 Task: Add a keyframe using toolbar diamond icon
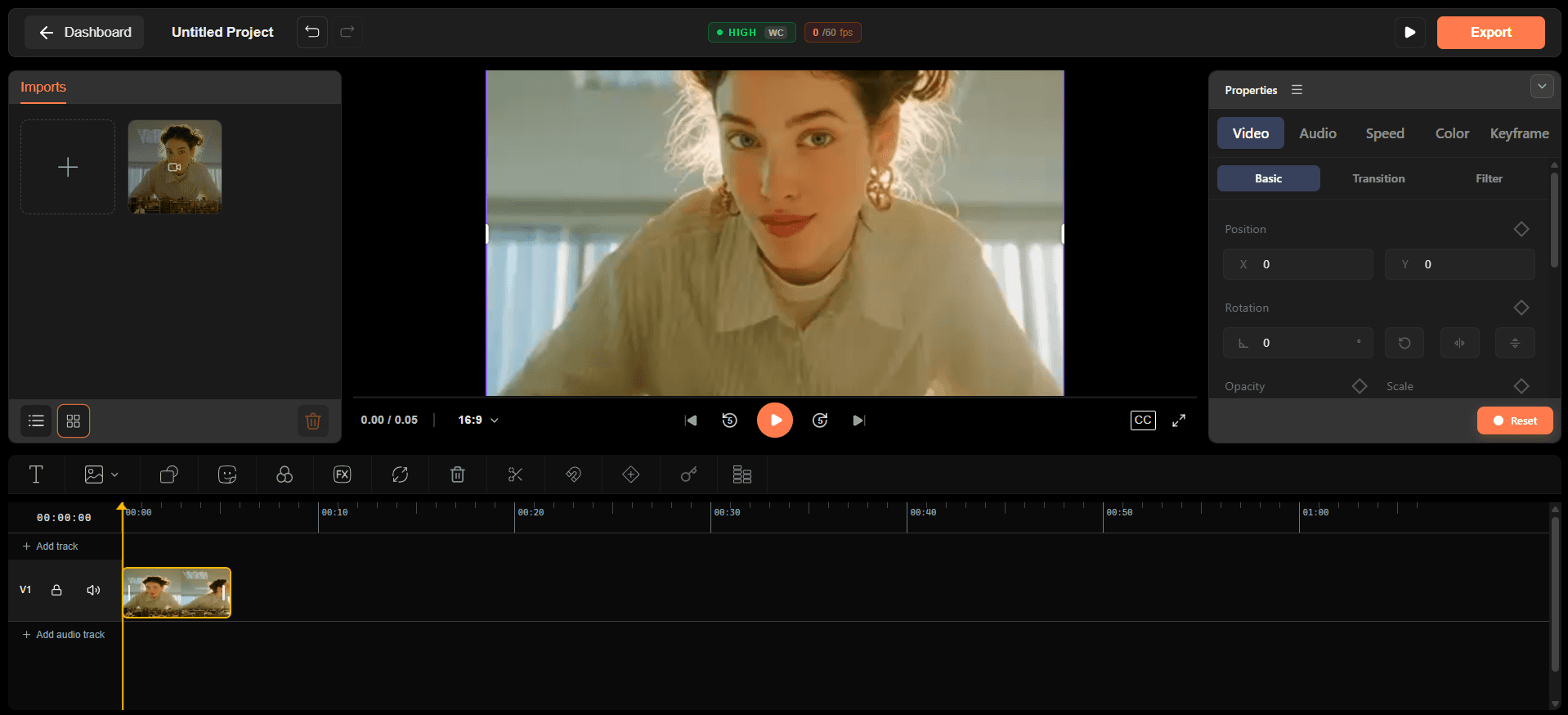(631, 474)
